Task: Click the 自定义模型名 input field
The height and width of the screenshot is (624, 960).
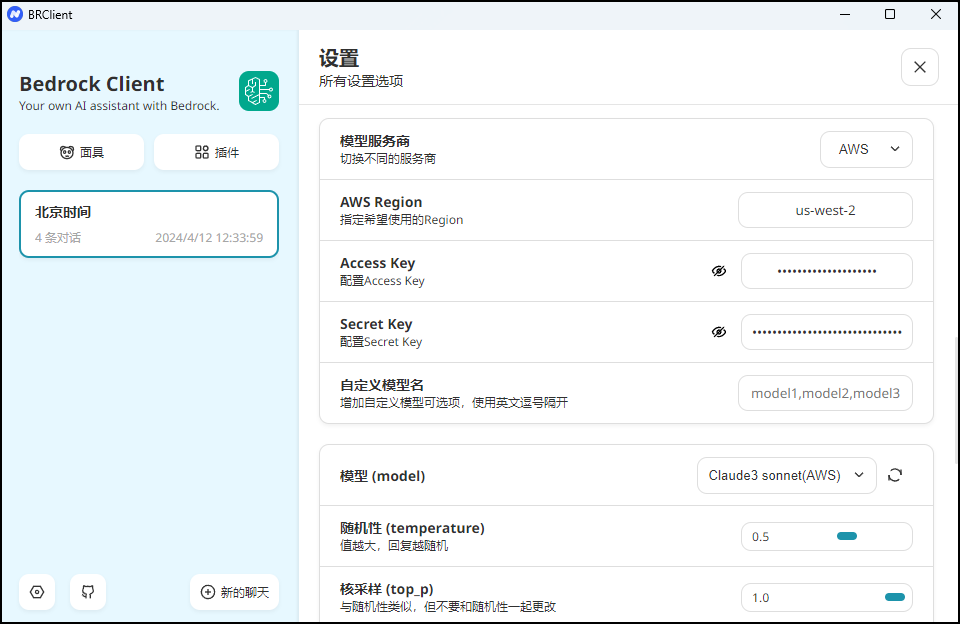Action: click(825, 393)
